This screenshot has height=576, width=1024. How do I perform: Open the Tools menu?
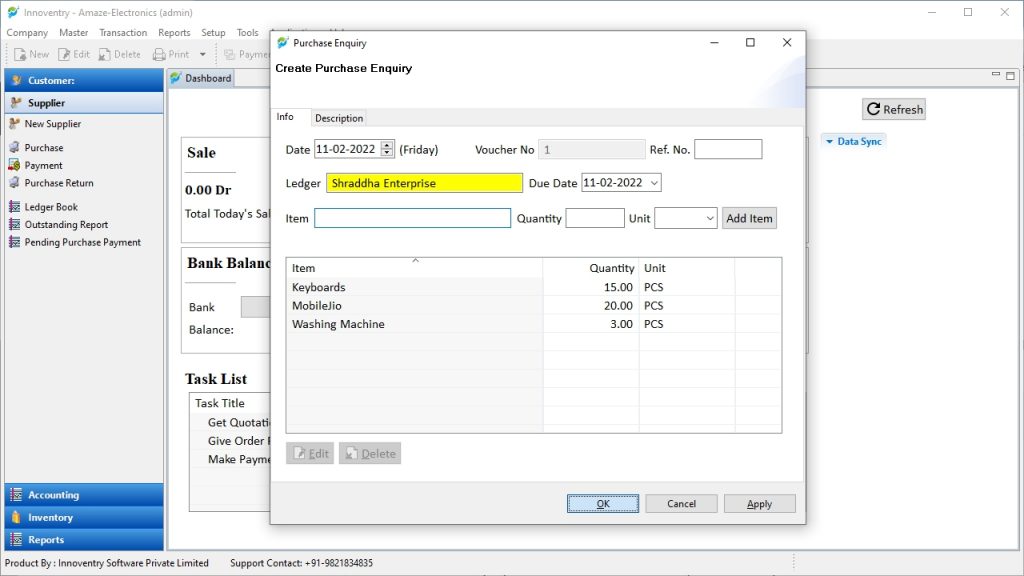pyautogui.click(x=248, y=33)
